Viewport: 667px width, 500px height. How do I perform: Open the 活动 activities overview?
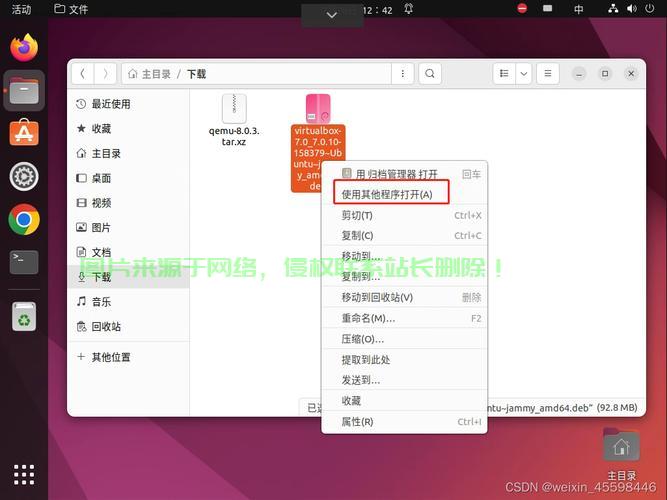[21, 9]
